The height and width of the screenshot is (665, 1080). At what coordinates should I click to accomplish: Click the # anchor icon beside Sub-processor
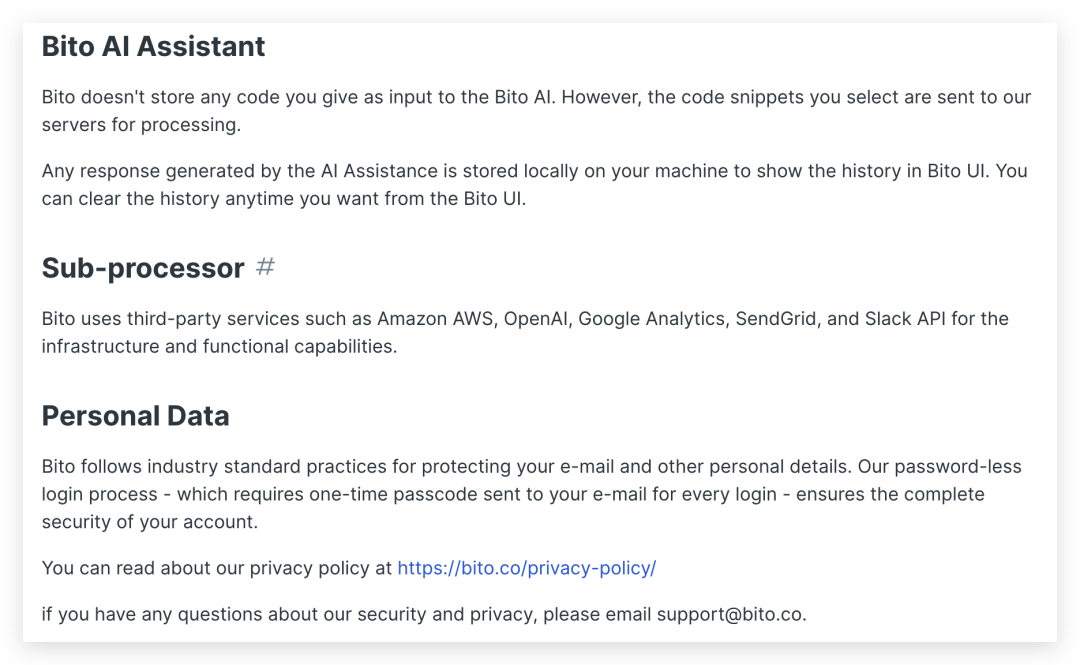(x=265, y=267)
